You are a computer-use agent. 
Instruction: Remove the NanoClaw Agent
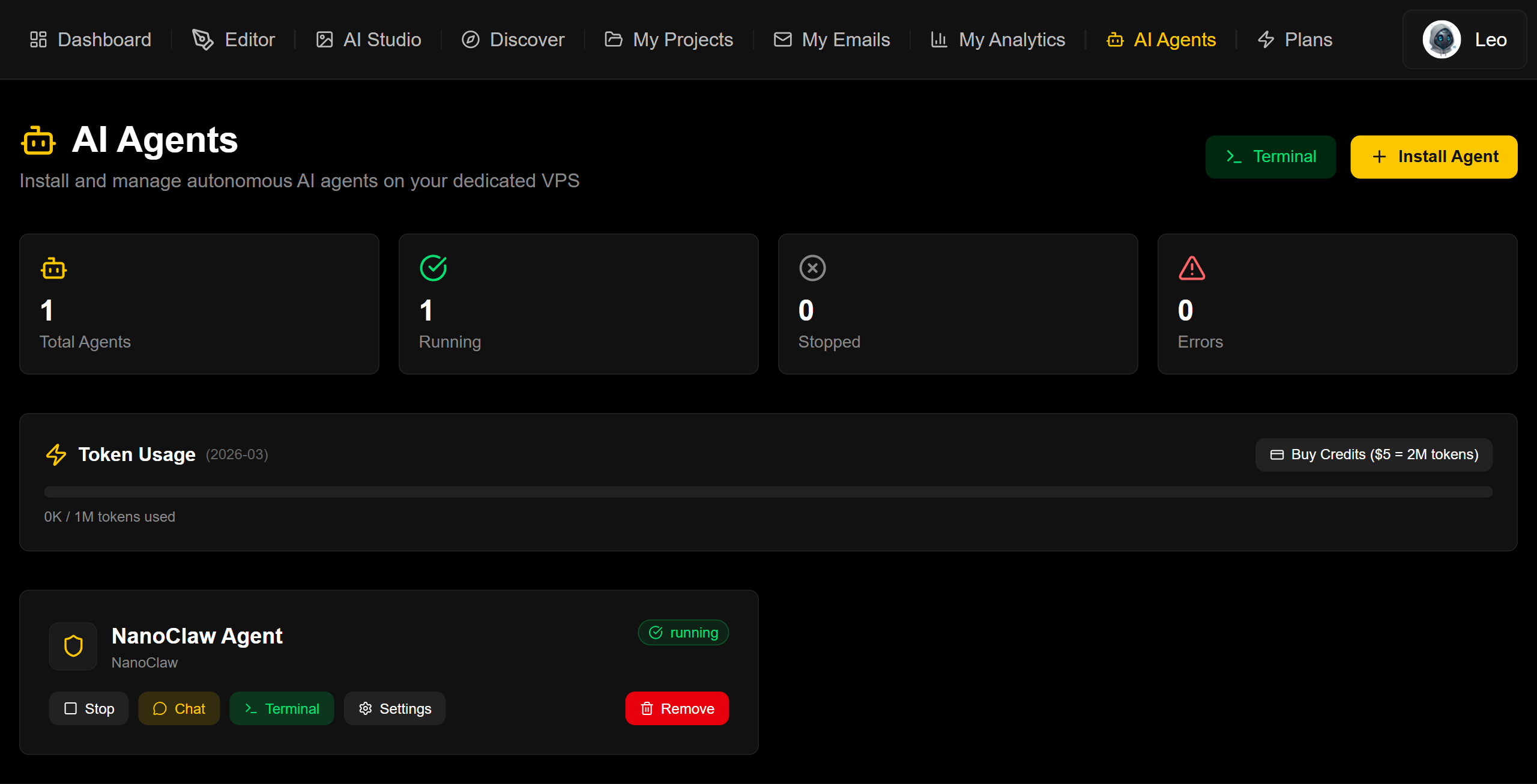[x=677, y=708]
